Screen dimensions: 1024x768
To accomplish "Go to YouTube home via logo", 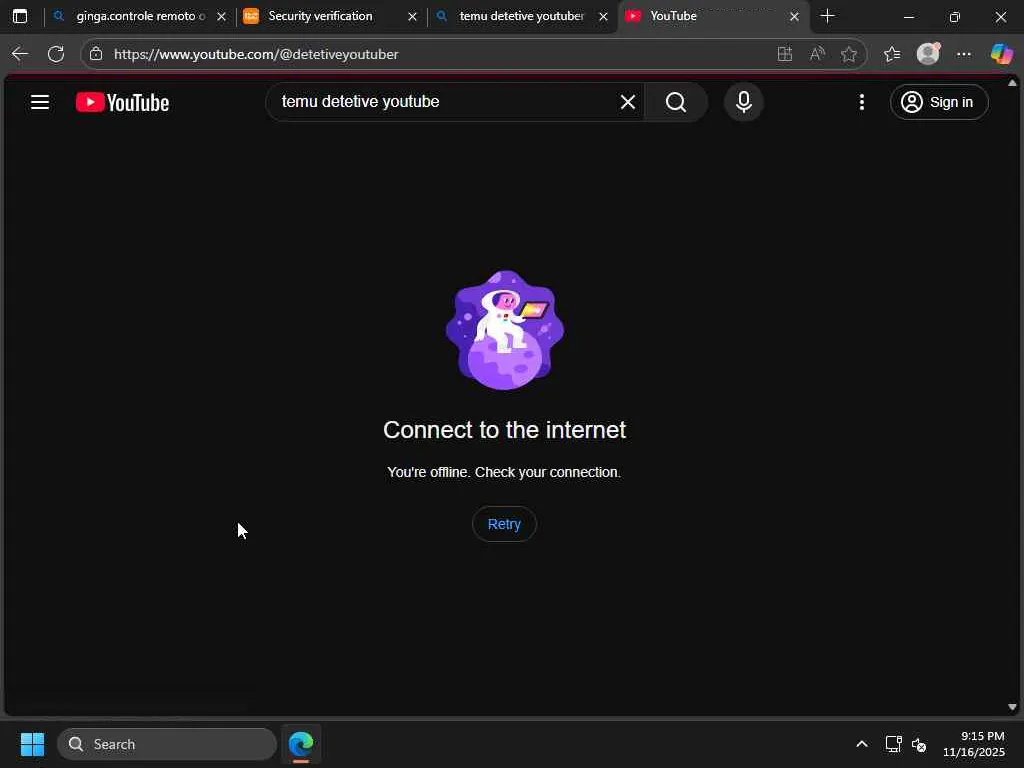I will click(x=122, y=103).
